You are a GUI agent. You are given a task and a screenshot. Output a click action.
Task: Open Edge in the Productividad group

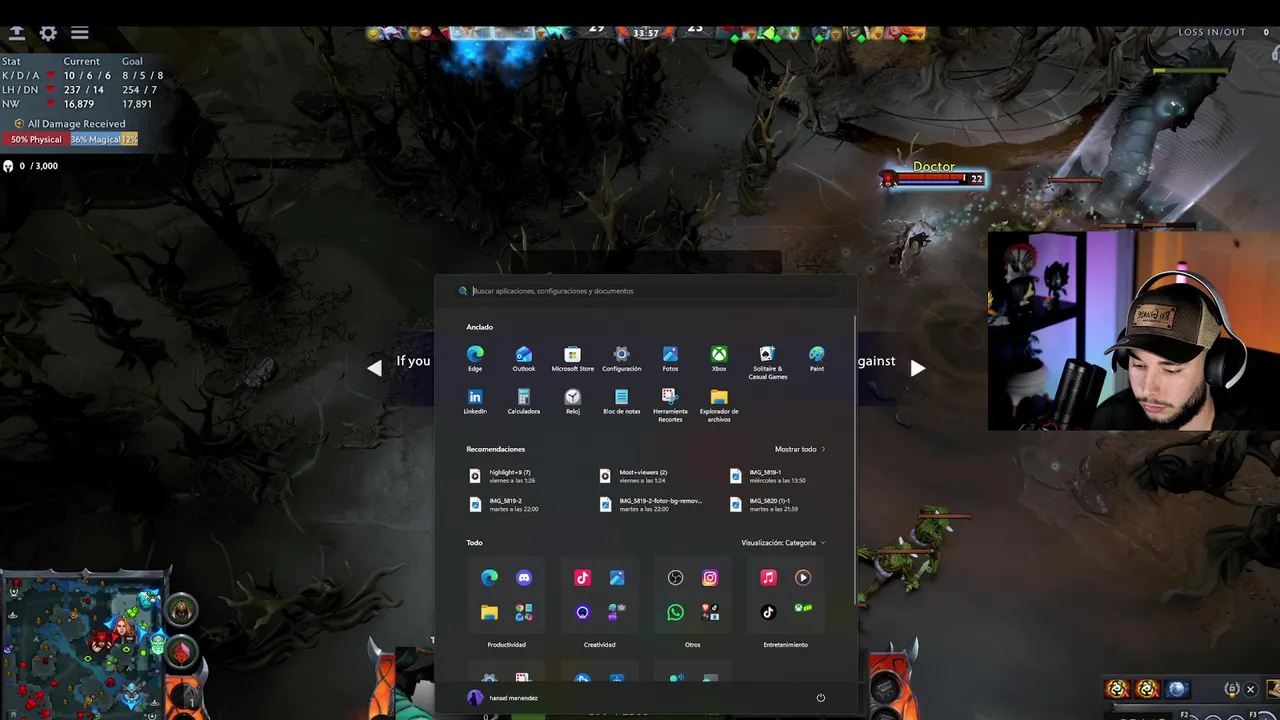(x=489, y=578)
